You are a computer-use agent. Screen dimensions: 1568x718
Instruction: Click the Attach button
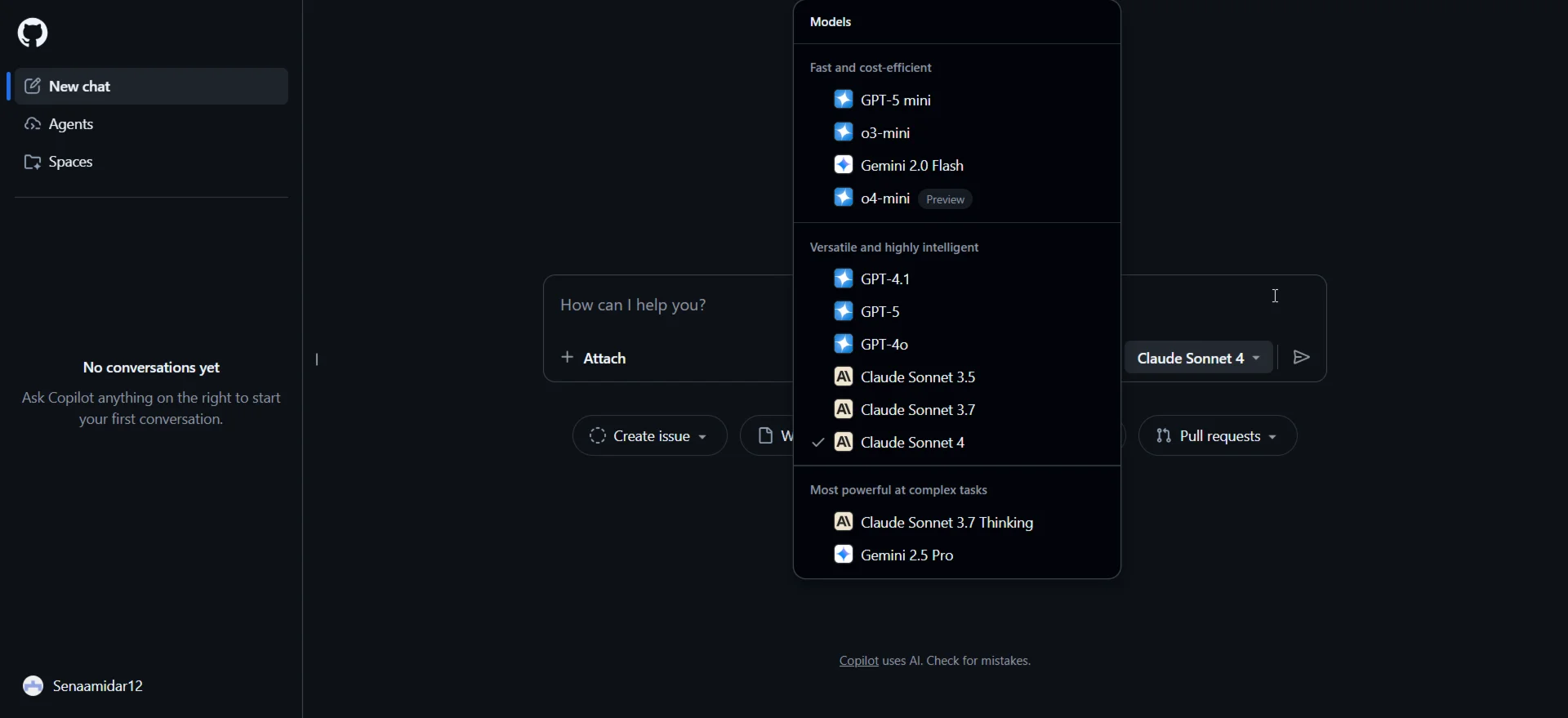(594, 358)
